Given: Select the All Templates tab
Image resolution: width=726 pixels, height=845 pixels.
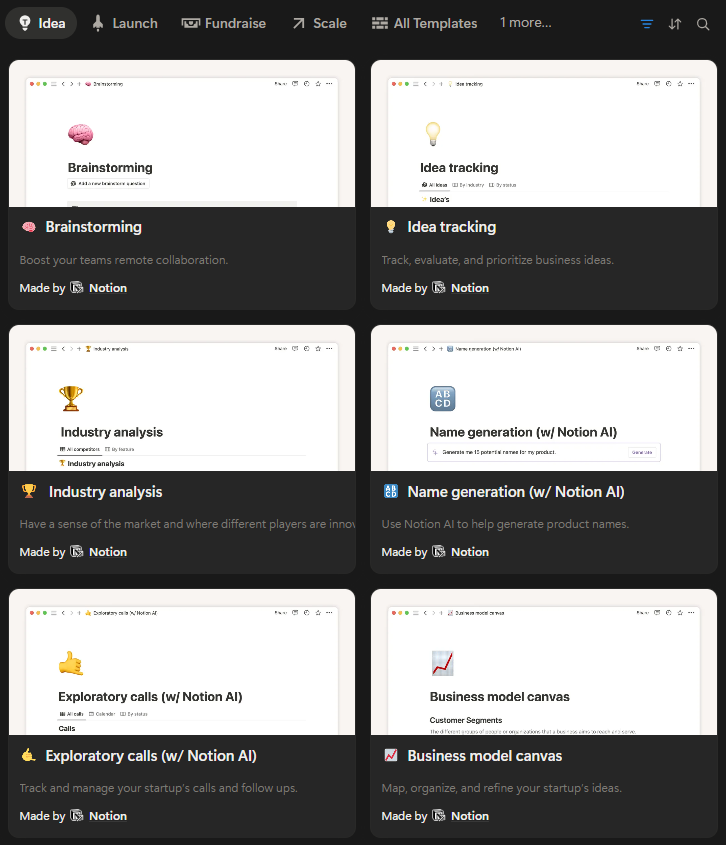Looking at the screenshot, I should click(425, 24).
